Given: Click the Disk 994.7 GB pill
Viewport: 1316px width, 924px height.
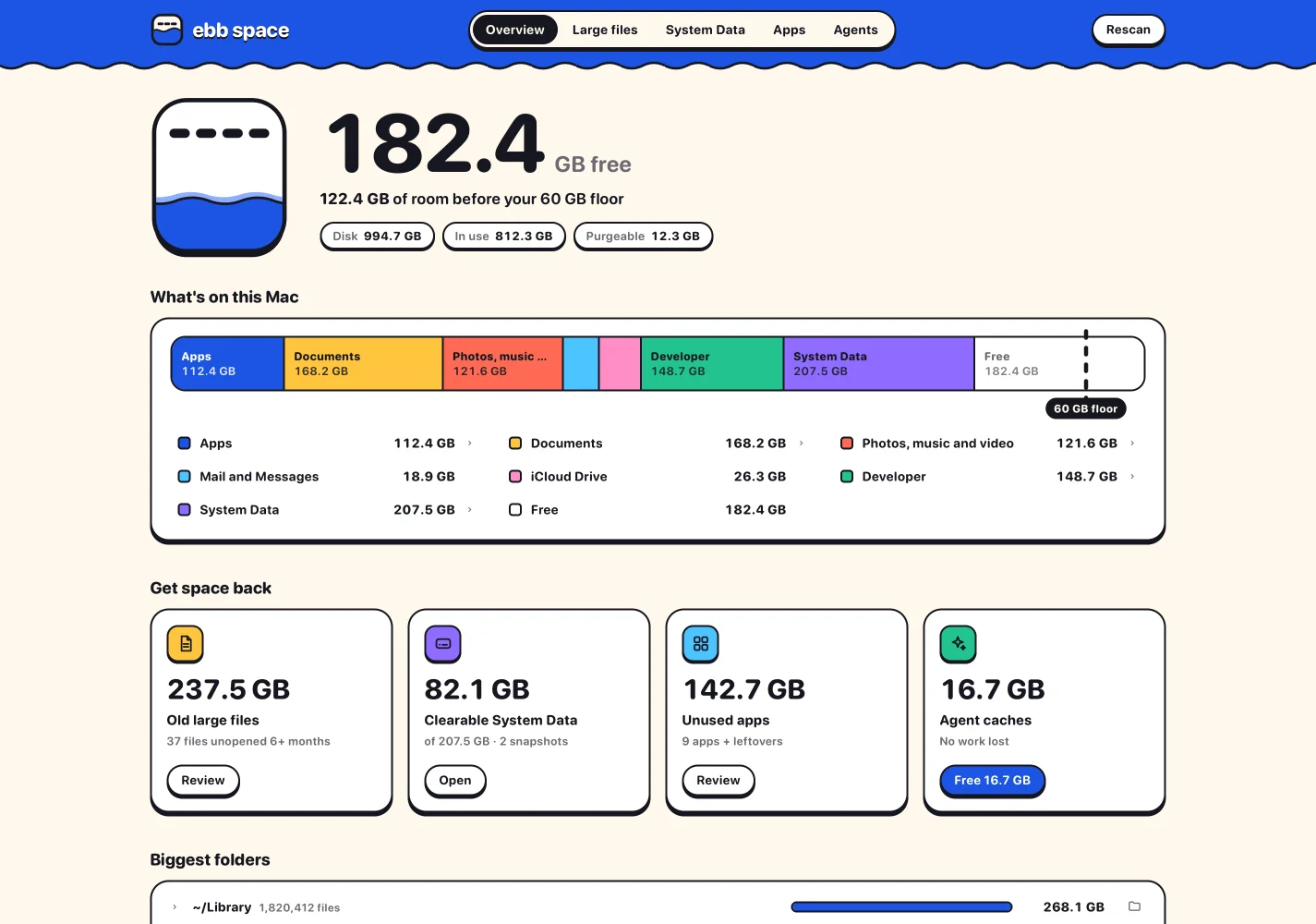Looking at the screenshot, I should [378, 237].
